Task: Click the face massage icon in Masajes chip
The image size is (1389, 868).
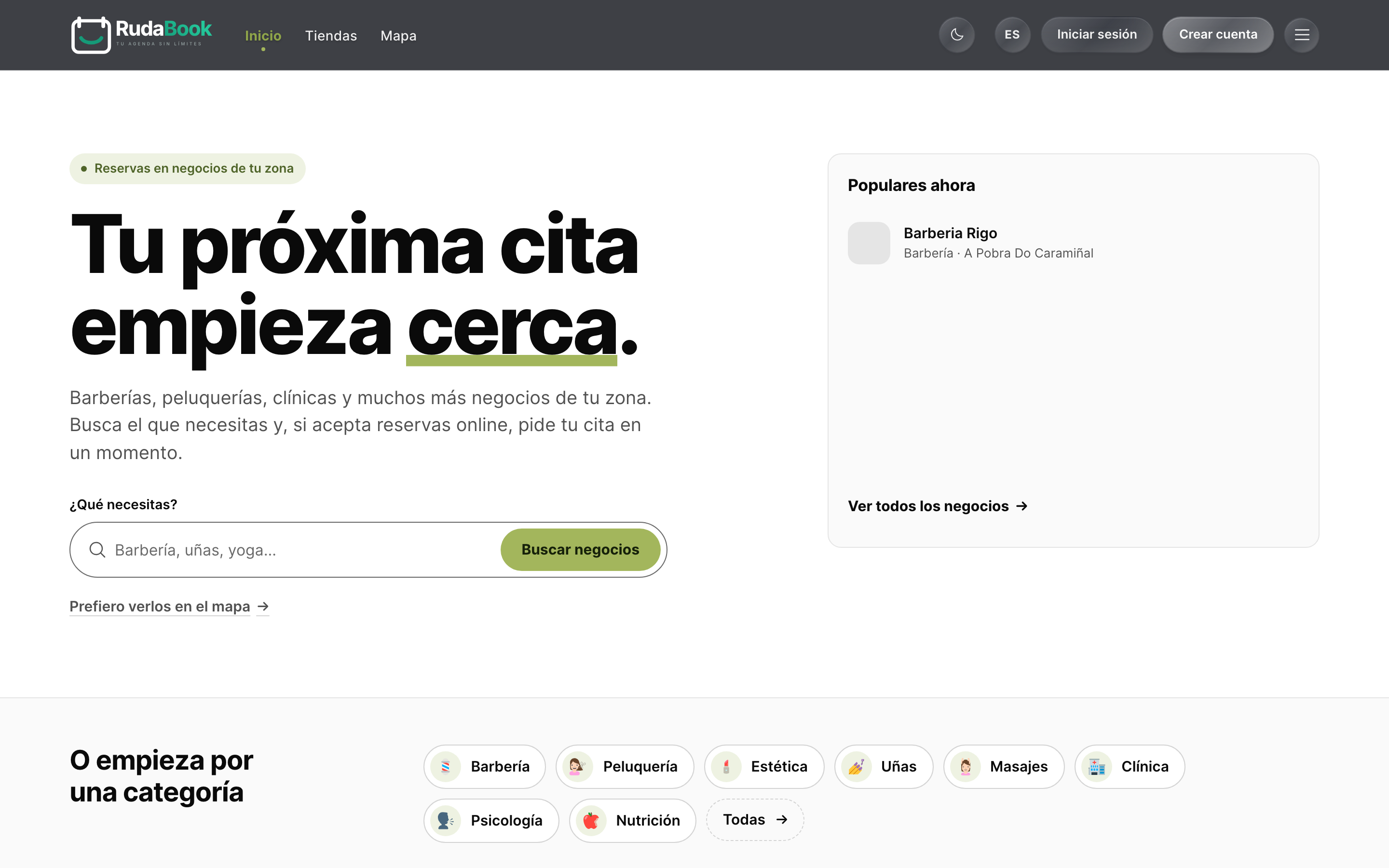Action: (x=966, y=766)
